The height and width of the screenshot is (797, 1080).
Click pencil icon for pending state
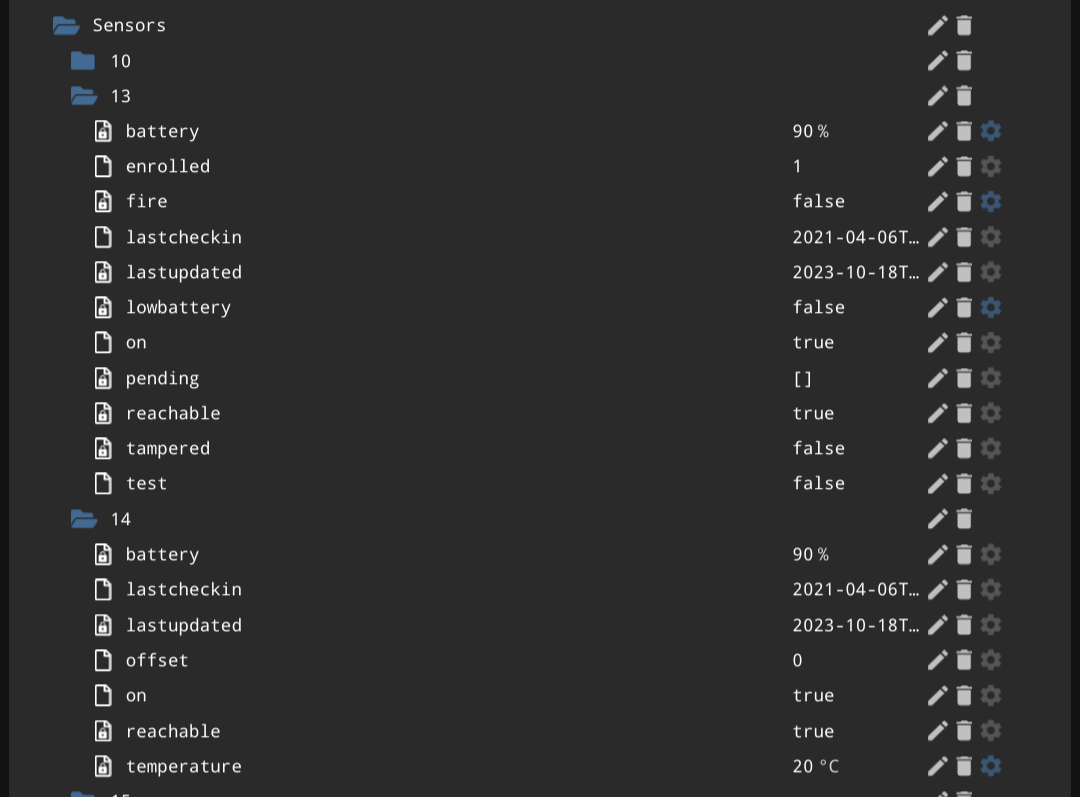937,378
